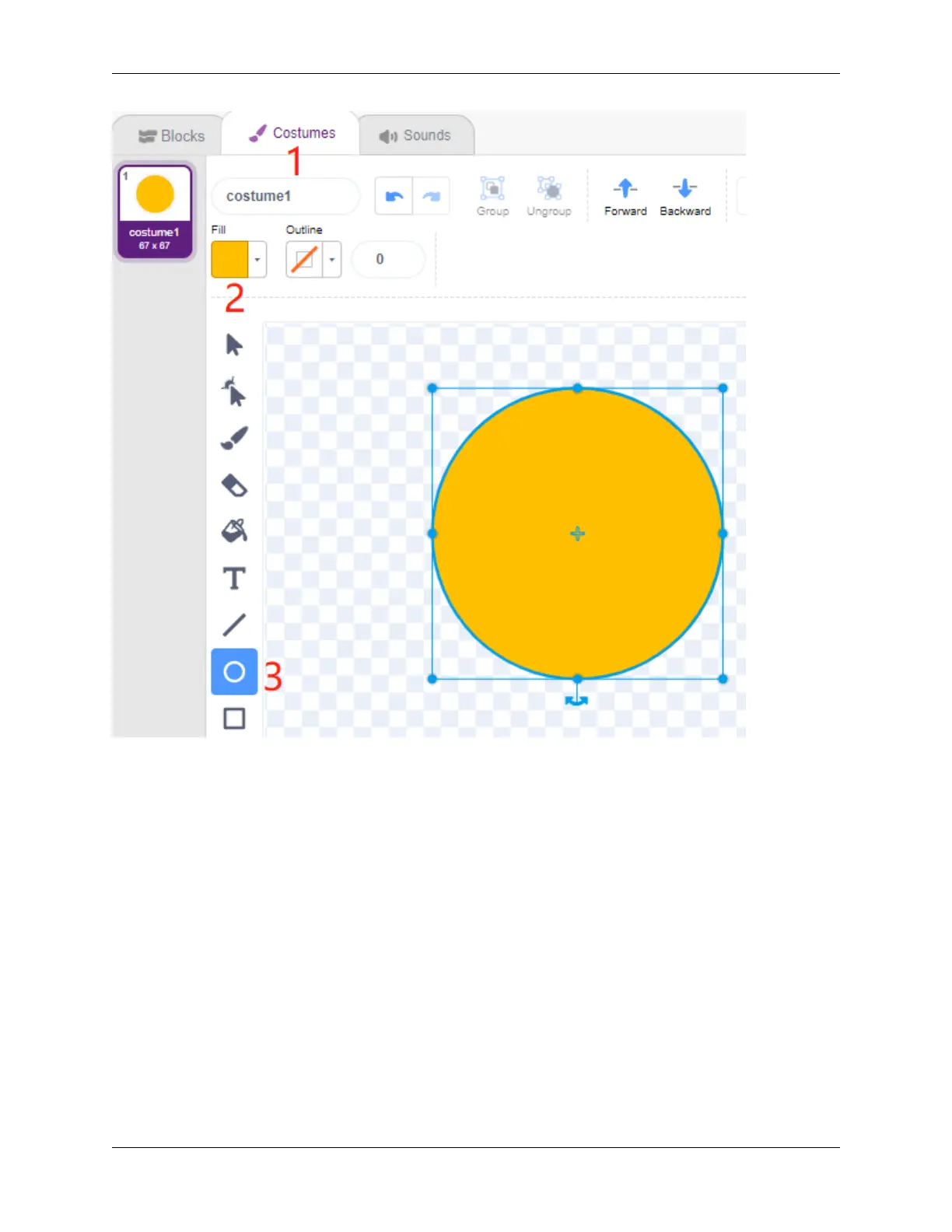Select the Fill bucket tool
This screenshot has height=1232, width=952.
(x=234, y=530)
